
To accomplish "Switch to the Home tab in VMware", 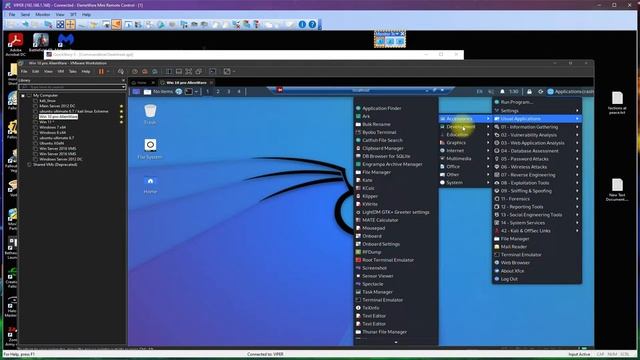I will (x=141, y=82).
